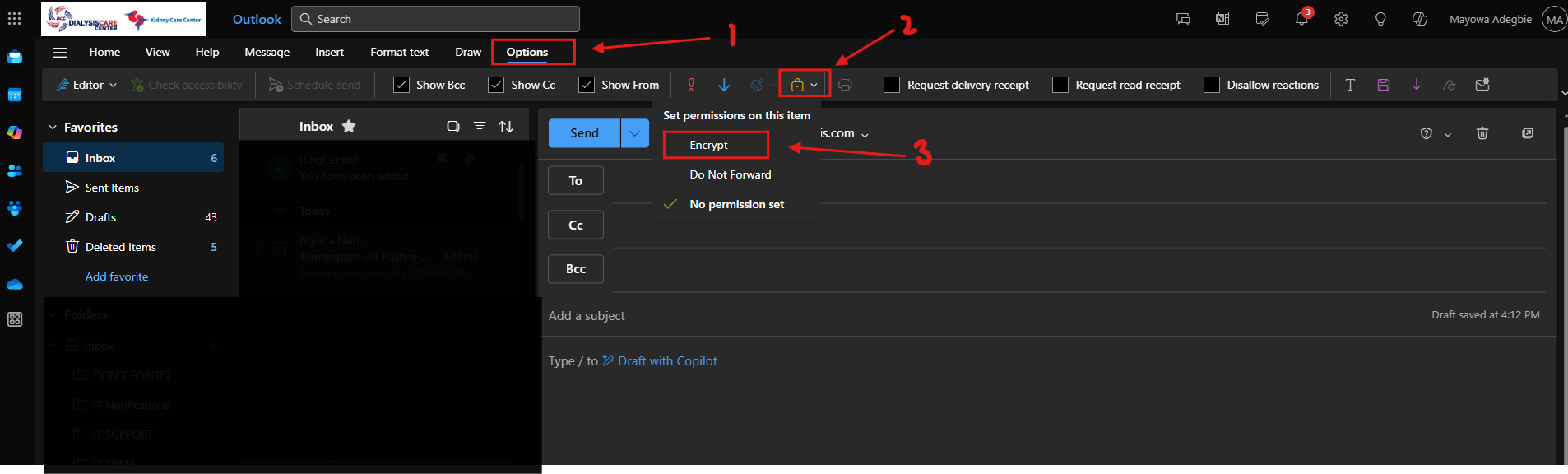Screen dimensions: 1568x474
Task: Pop out the message to new window
Action: [x=1528, y=133]
